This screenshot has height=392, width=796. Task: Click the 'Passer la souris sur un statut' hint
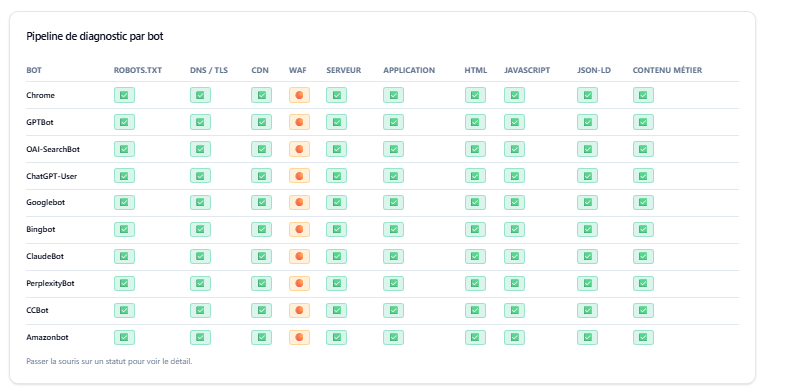click(109, 362)
